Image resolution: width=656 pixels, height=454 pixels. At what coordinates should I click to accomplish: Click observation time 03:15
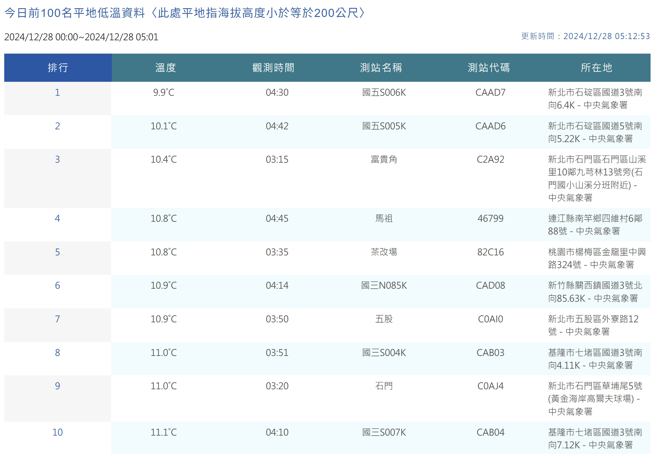(277, 159)
